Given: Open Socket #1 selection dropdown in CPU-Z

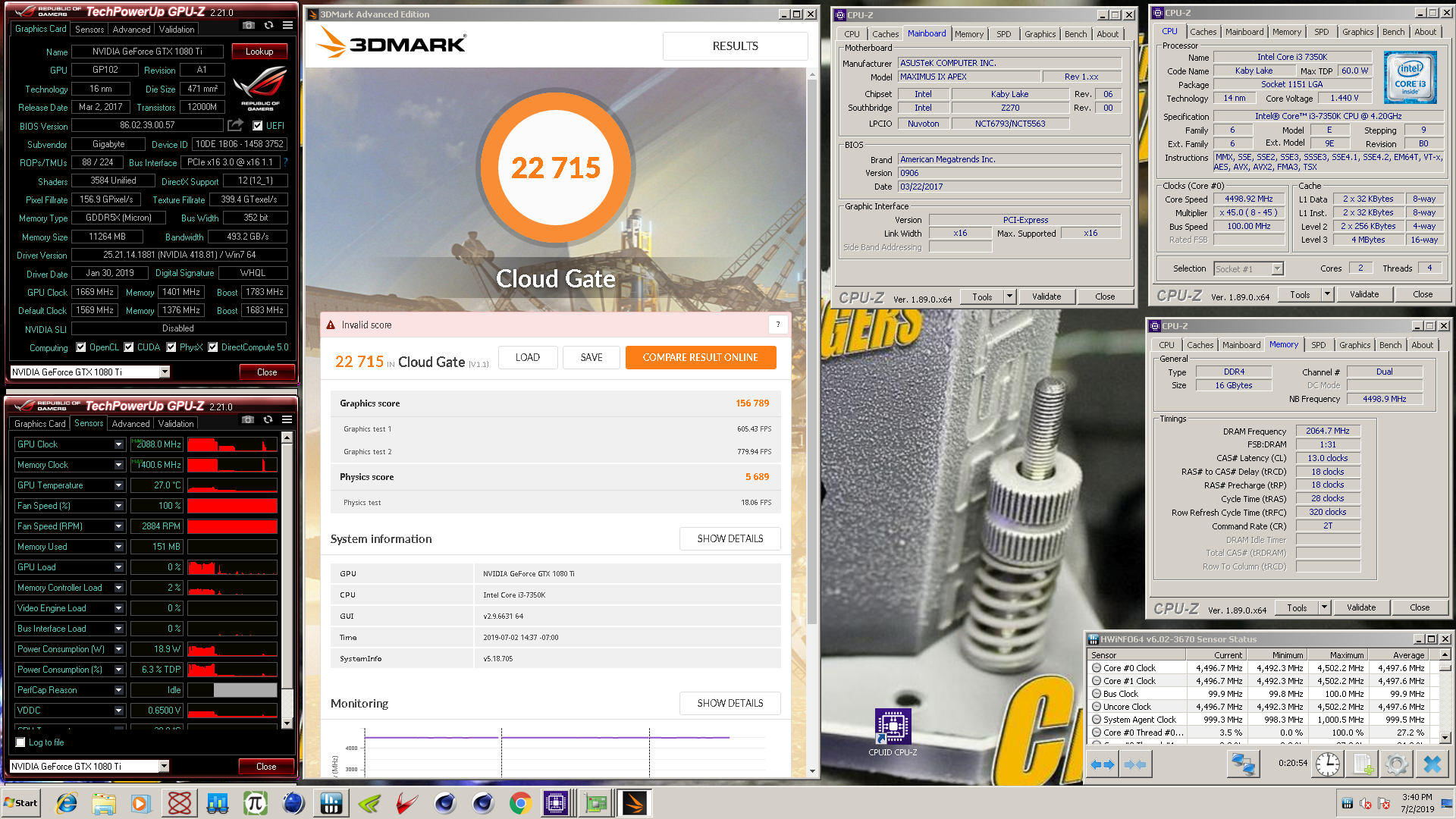Looking at the screenshot, I should tap(1277, 268).
